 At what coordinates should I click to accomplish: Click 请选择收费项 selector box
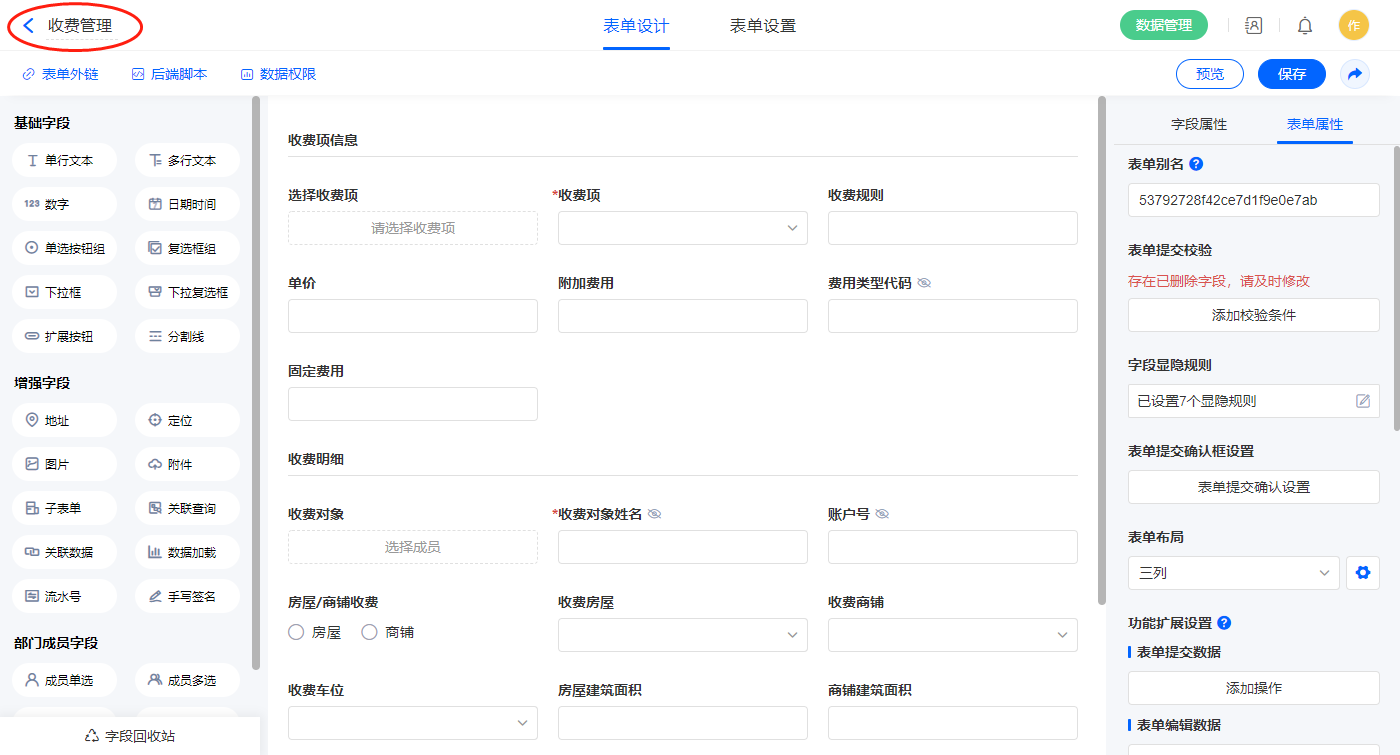coord(413,228)
